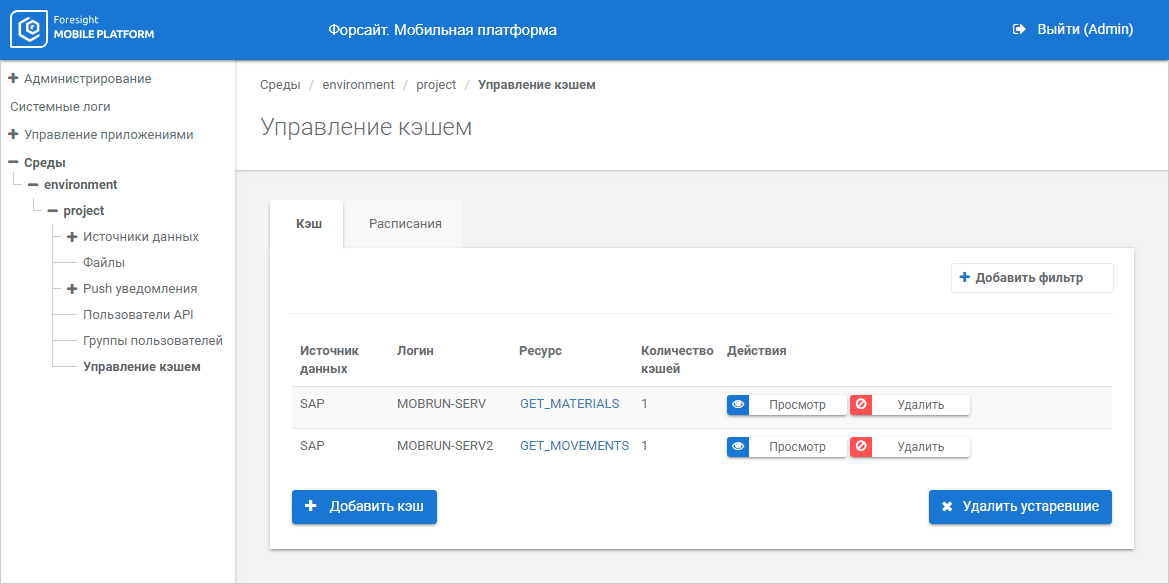Expand the Управление приложениями node
The image size is (1169, 584).
(x=13, y=135)
